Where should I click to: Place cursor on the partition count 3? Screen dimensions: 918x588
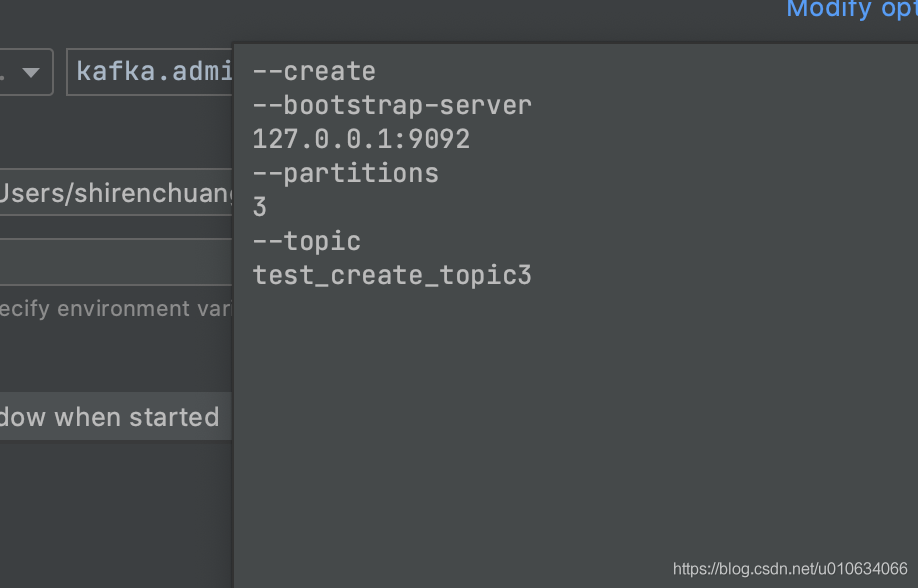(259, 207)
